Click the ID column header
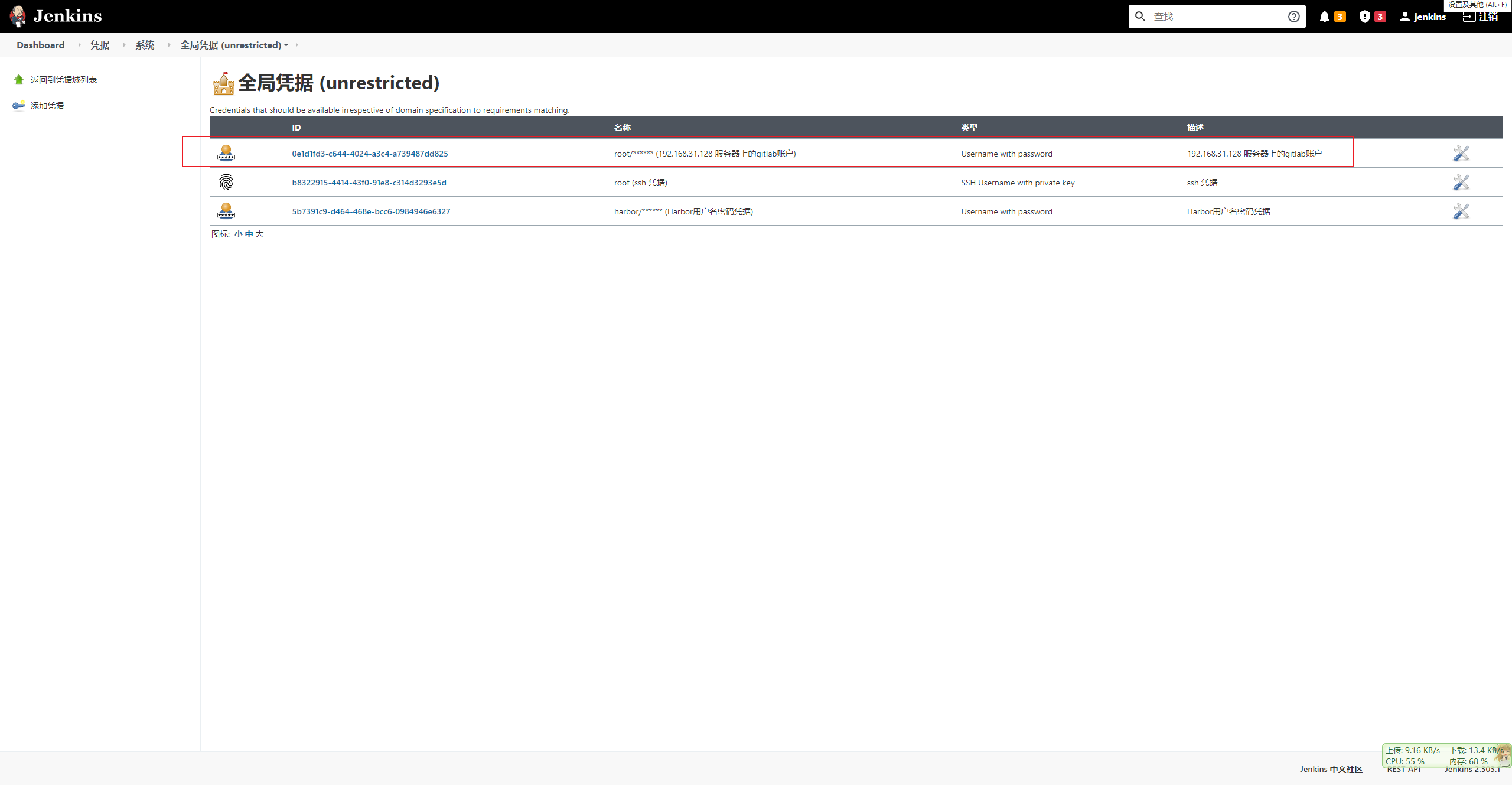 (296, 128)
